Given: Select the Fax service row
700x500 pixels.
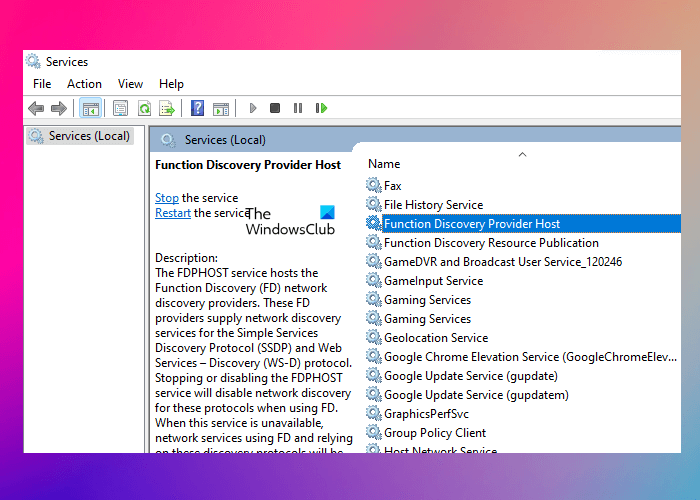Looking at the screenshot, I should click(523, 185).
